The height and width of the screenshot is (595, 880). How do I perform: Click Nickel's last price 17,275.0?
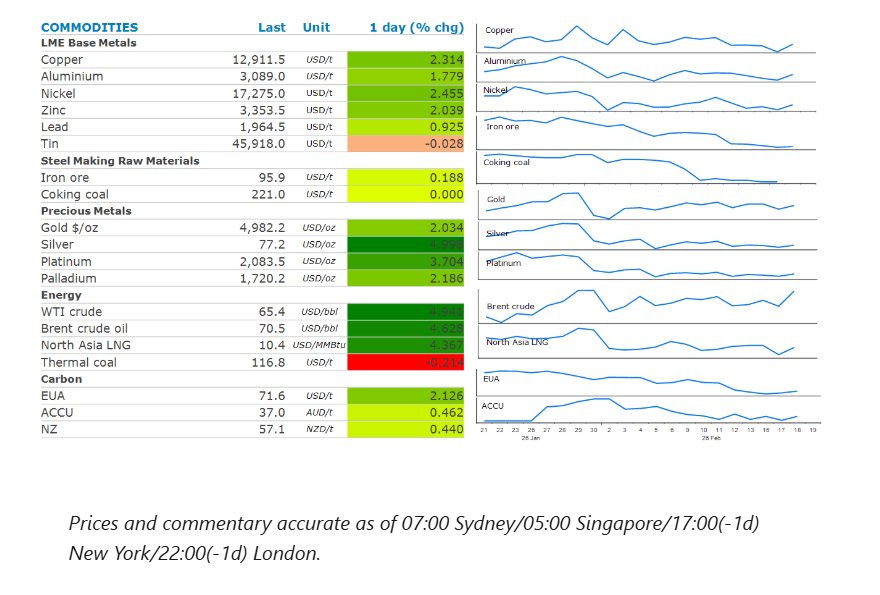pos(259,93)
